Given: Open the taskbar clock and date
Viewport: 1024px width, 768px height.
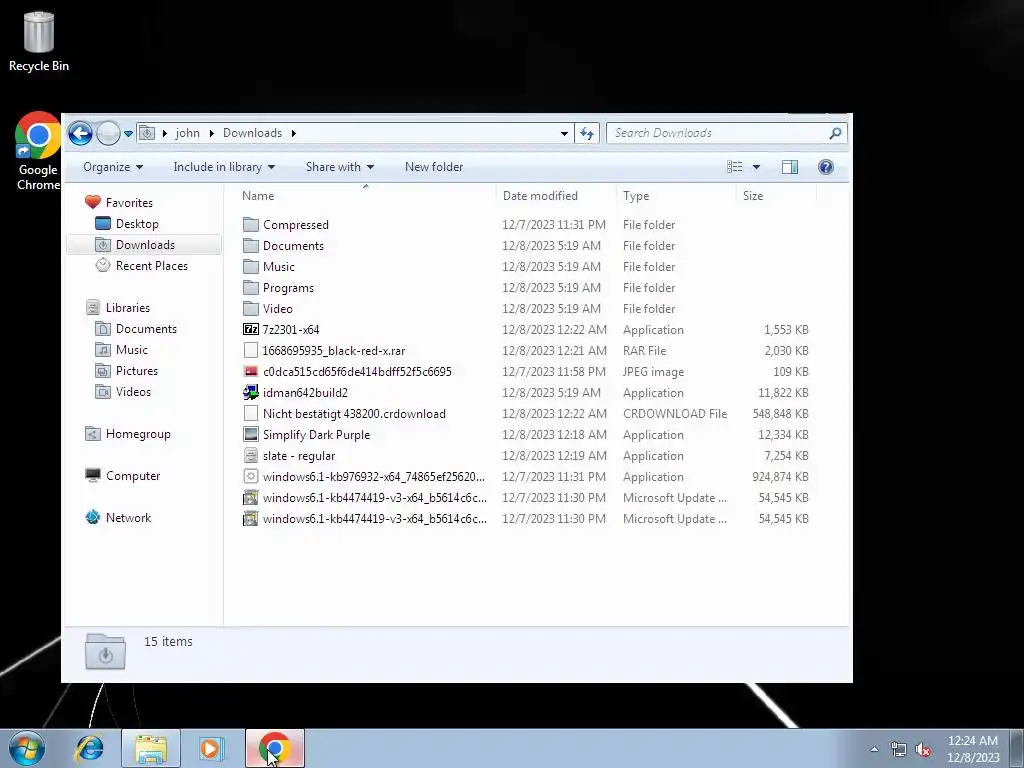Looking at the screenshot, I should pos(973,749).
